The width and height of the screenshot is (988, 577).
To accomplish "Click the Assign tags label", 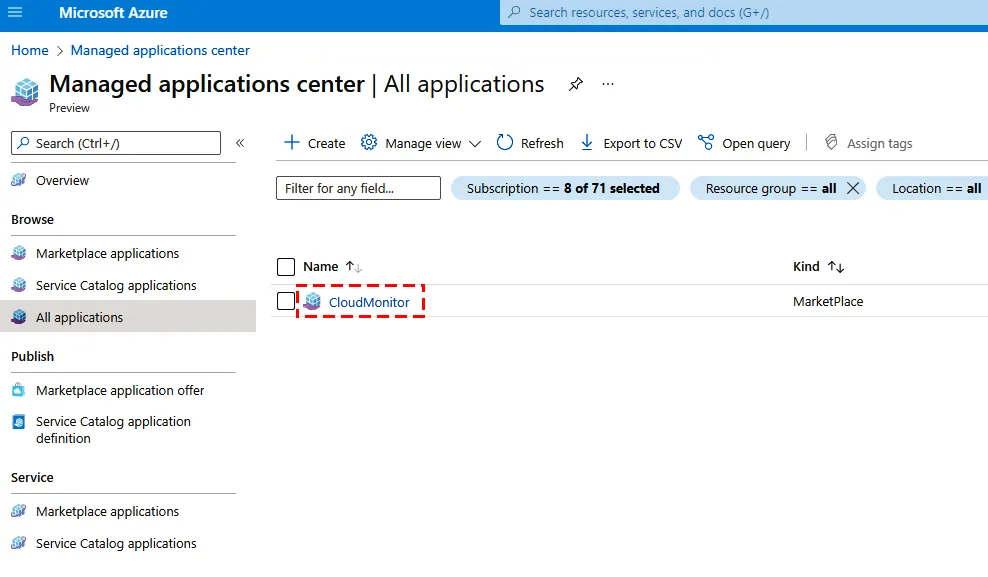I will 880,144.
